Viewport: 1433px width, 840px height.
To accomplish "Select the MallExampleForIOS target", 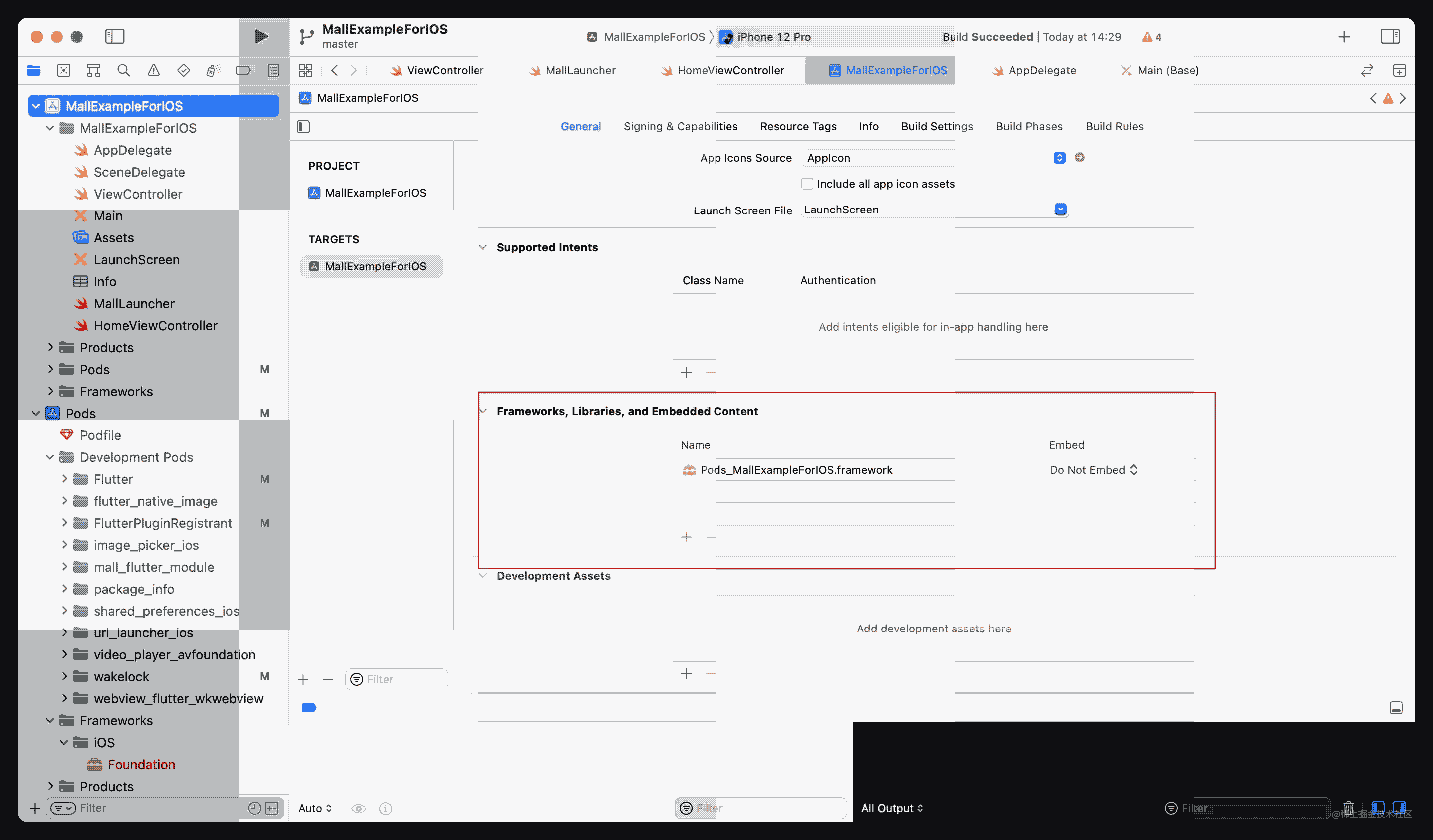I will 371,266.
